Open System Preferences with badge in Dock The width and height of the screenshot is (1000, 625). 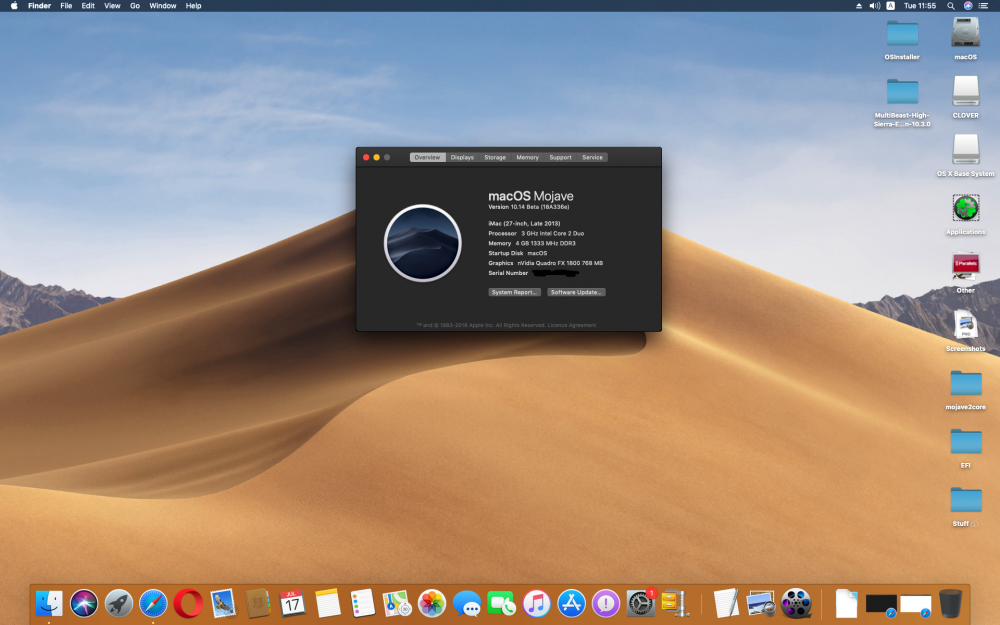pyautogui.click(x=640, y=603)
